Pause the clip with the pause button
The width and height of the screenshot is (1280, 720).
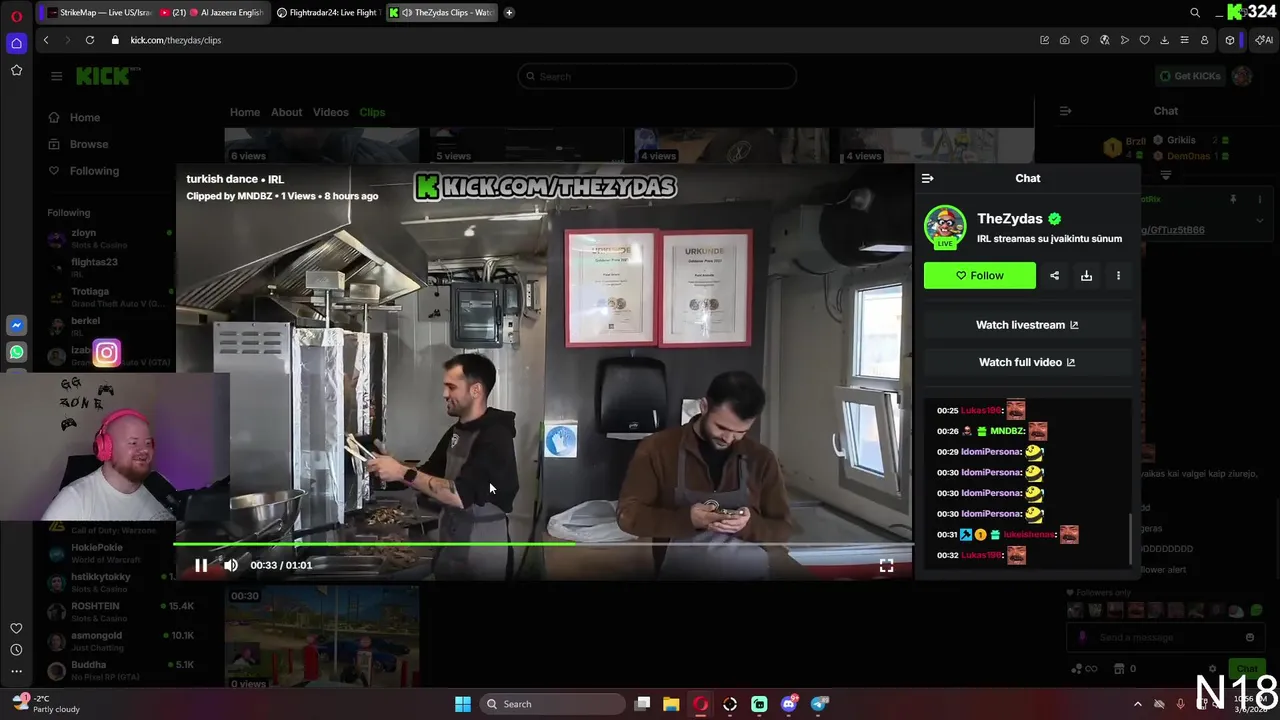pos(201,565)
